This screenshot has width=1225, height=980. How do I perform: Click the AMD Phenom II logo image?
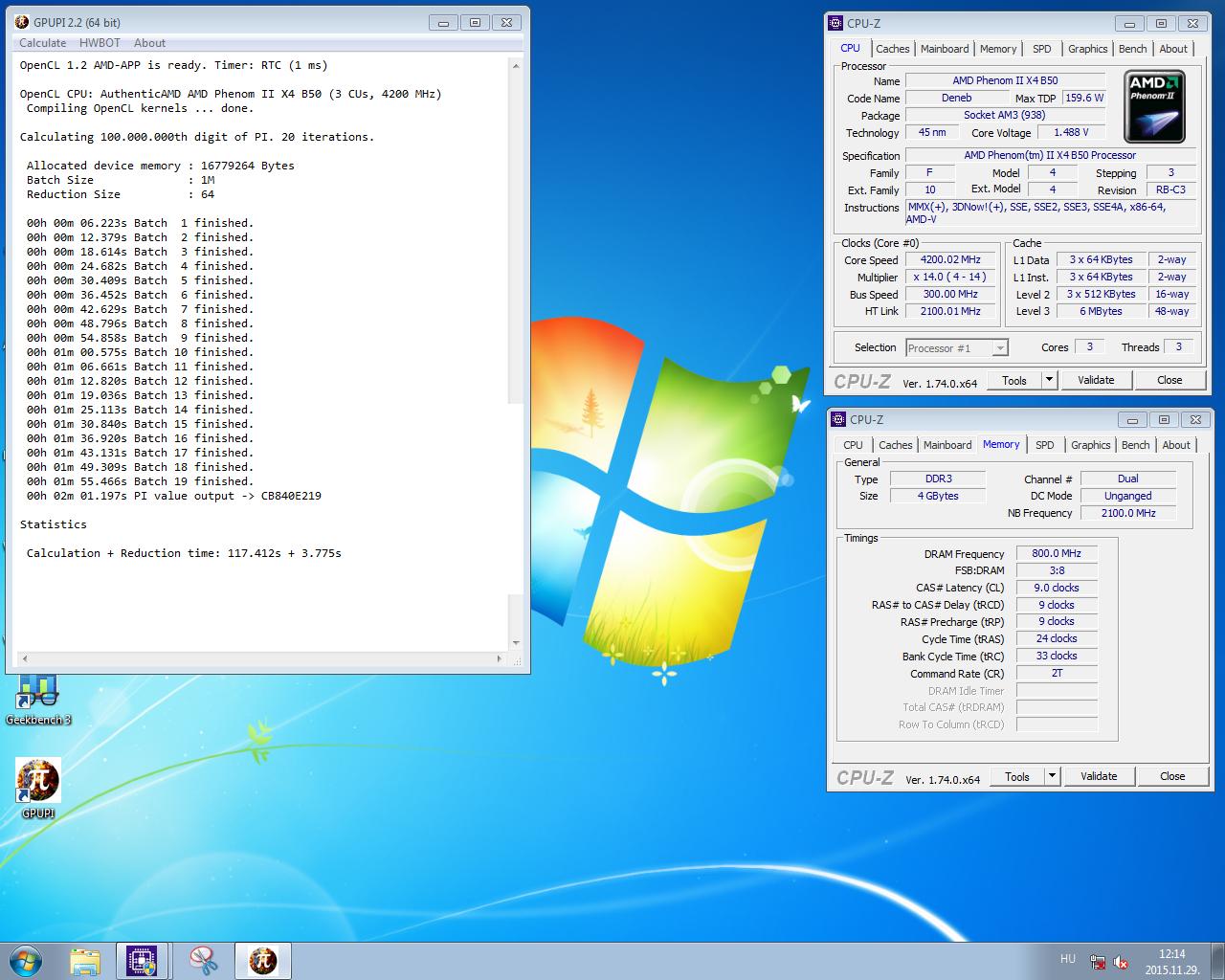pos(1155,107)
